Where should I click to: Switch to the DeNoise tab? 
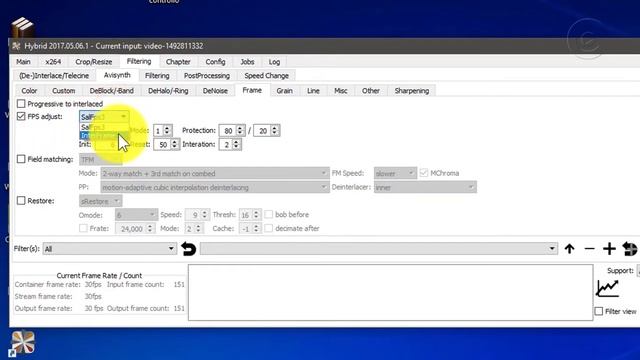click(x=215, y=91)
